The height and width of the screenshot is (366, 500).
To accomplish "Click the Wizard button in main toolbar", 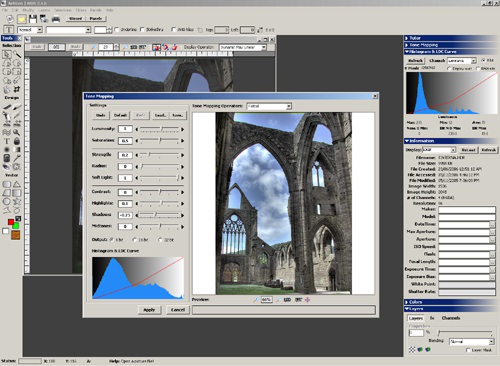I will [76, 19].
